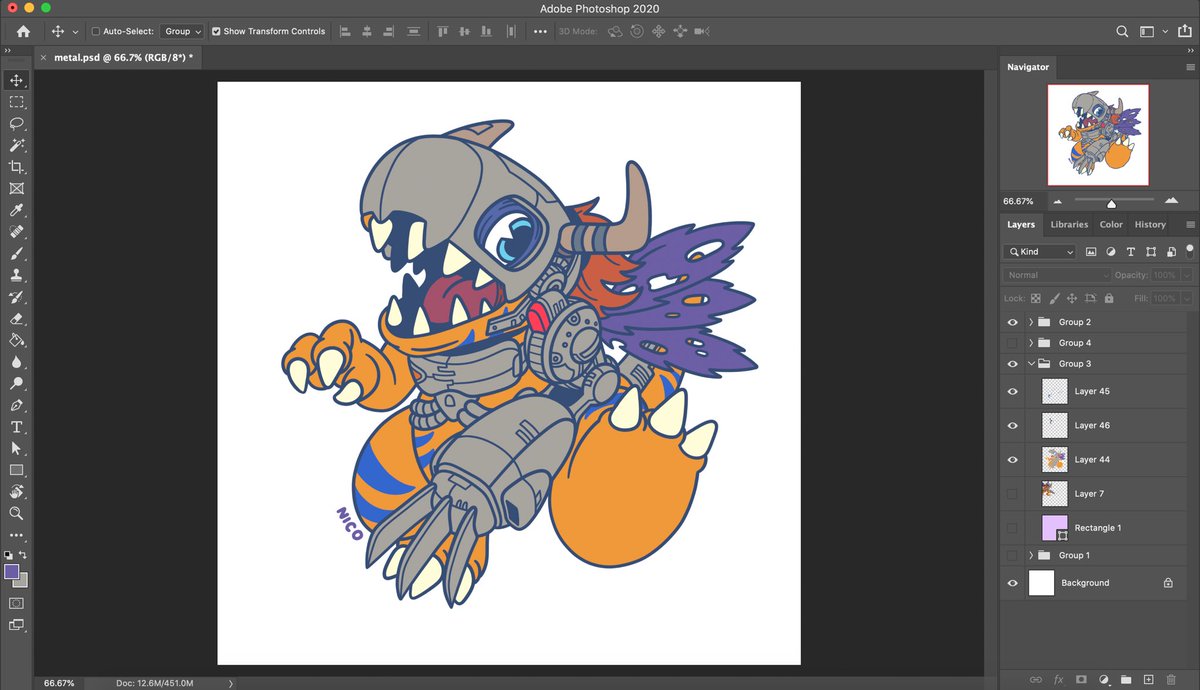Select the Pen tool
The width and height of the screenshot is (1200, 690).
pyautogui.click(x=16, y=405)
